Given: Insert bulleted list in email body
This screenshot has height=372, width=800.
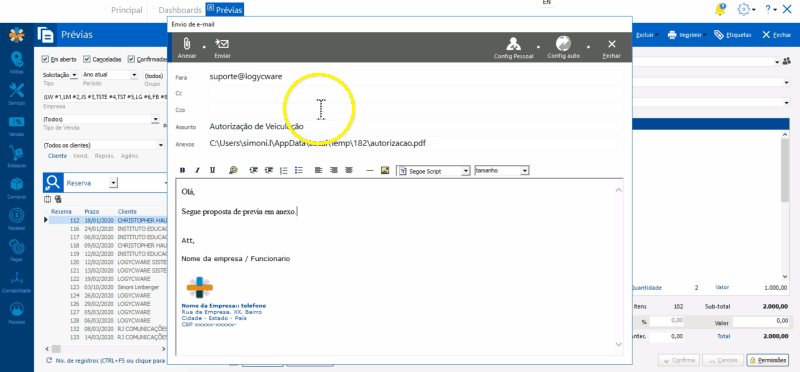Looking at the screenshot, I should pos(299,170).
